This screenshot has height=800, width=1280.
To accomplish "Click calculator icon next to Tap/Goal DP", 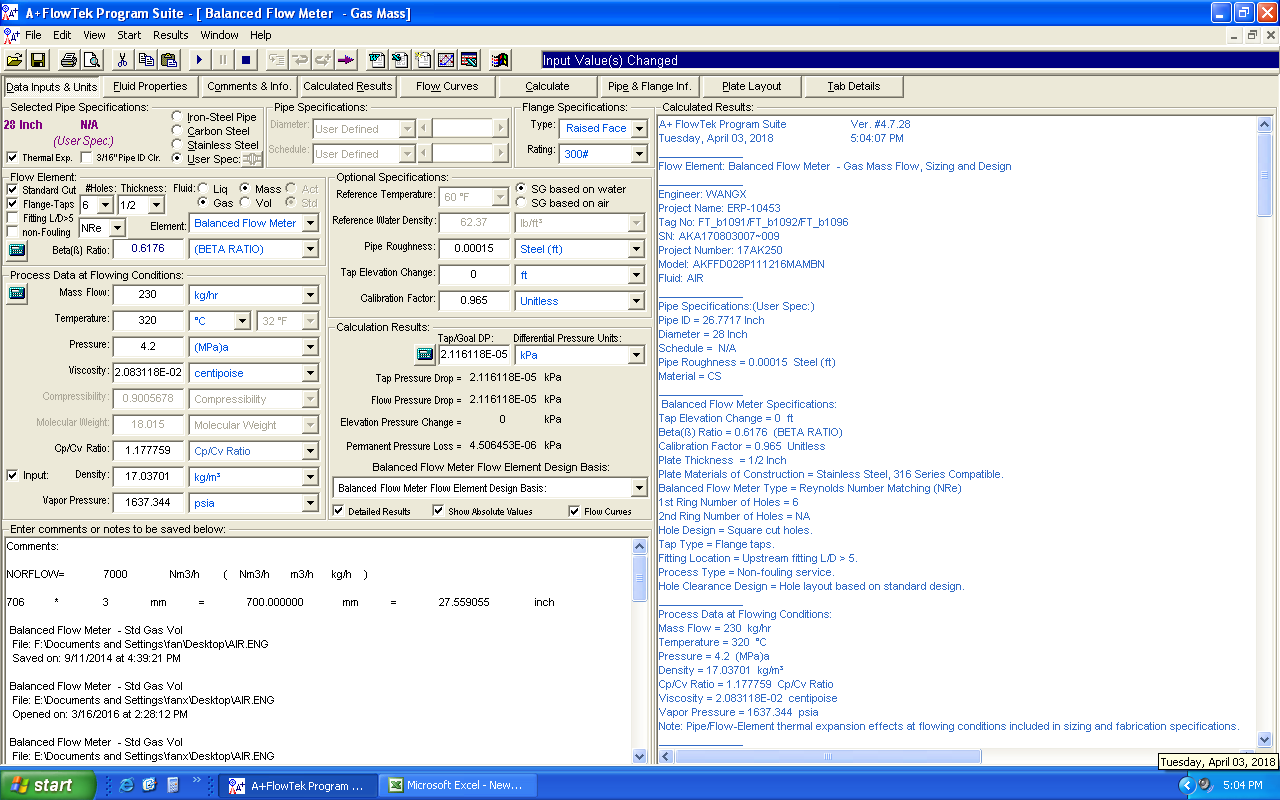I will 425,355.
